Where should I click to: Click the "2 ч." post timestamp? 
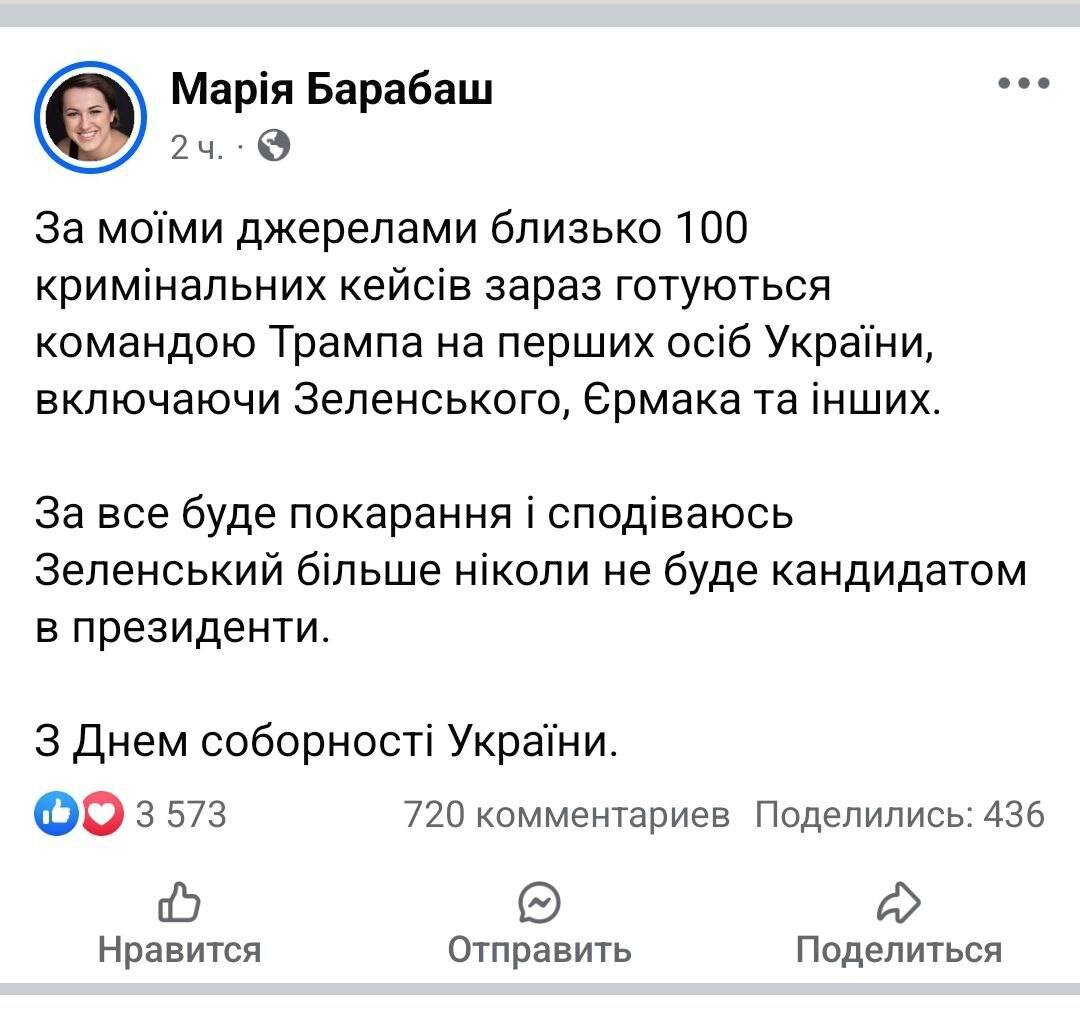pos(193,148)
